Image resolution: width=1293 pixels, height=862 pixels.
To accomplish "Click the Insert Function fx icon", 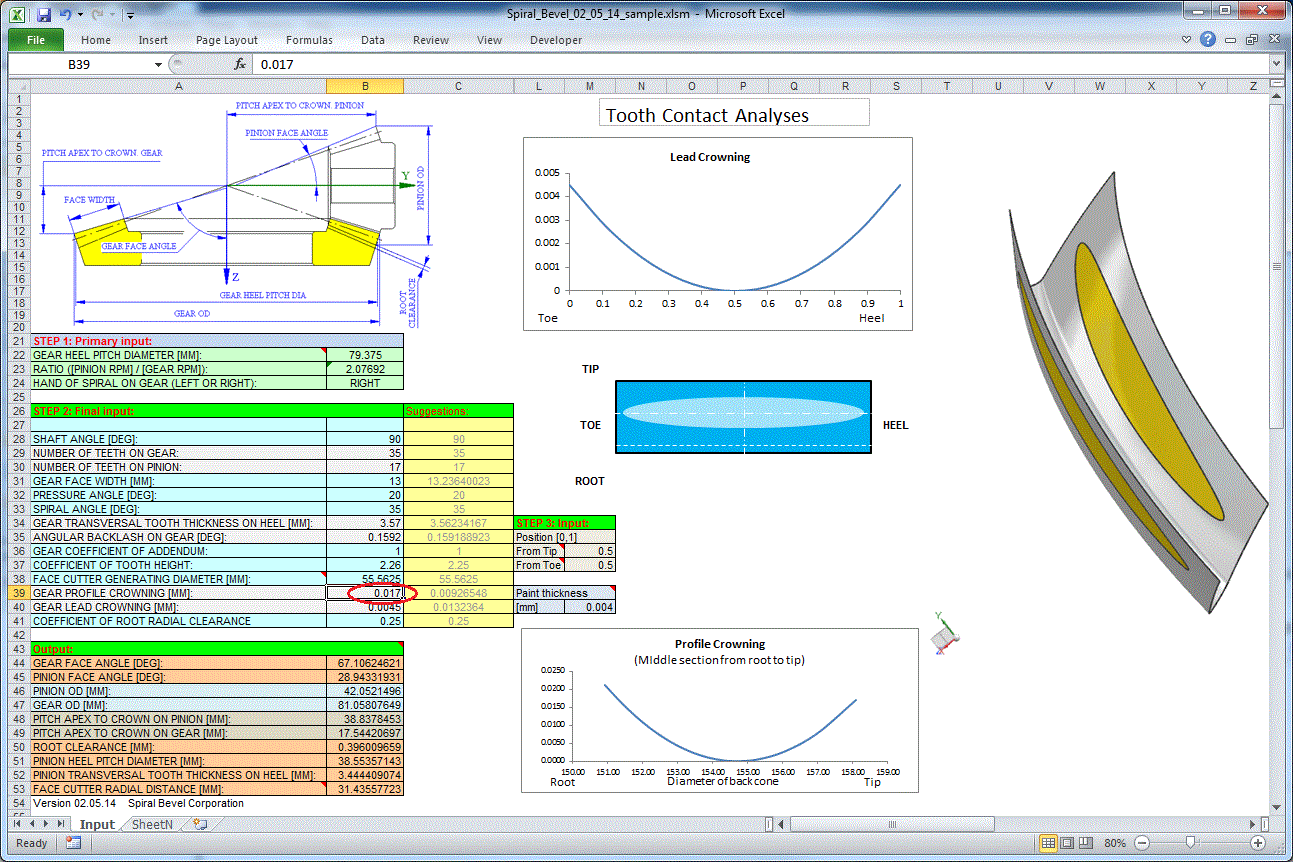I will coord(240,64).
